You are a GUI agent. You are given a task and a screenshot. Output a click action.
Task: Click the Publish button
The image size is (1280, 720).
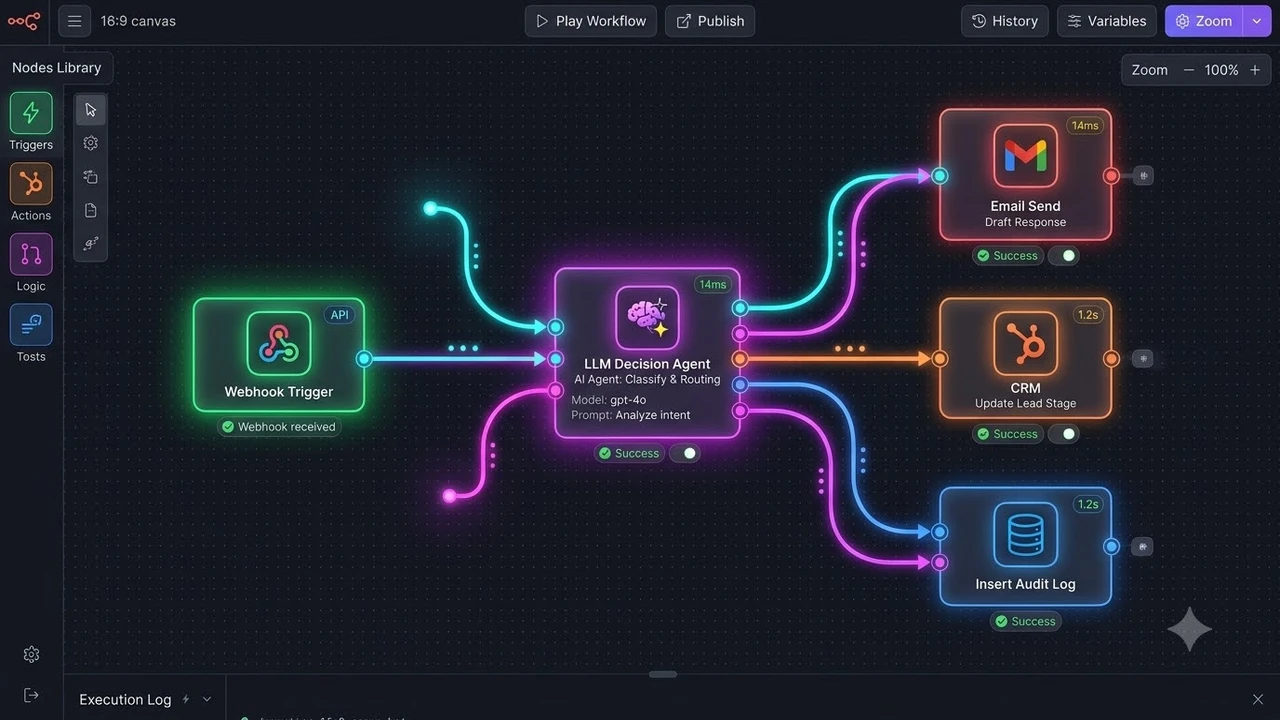710,21
